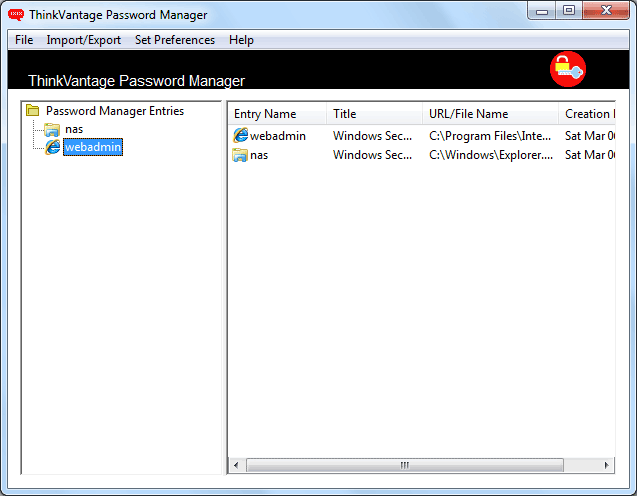Screen dimensions: 637x496
Task: Select the nas entry in the tree
Action: tap(74, 130)
